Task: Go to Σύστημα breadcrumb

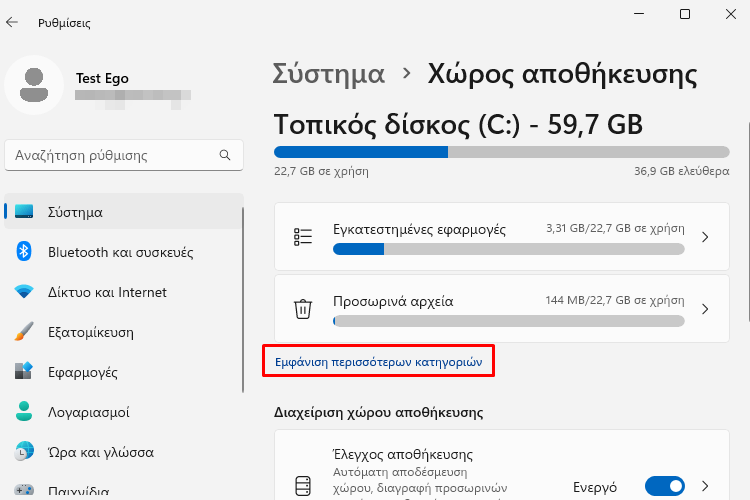Action: (329, 74)
